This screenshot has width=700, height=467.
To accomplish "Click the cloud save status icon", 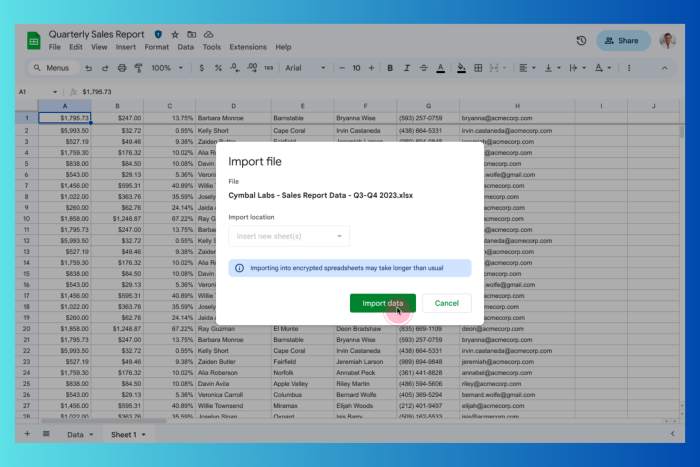I will (208, 34).
